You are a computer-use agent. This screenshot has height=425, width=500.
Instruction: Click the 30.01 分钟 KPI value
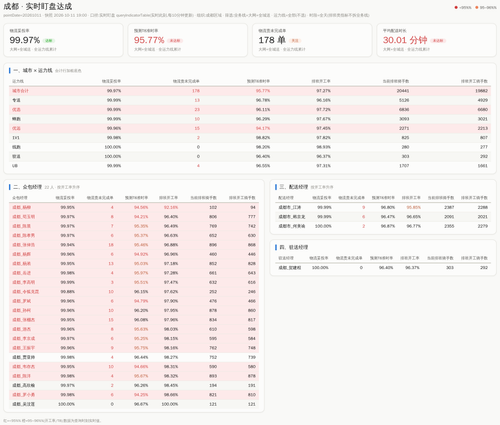(x=405, y=40)
